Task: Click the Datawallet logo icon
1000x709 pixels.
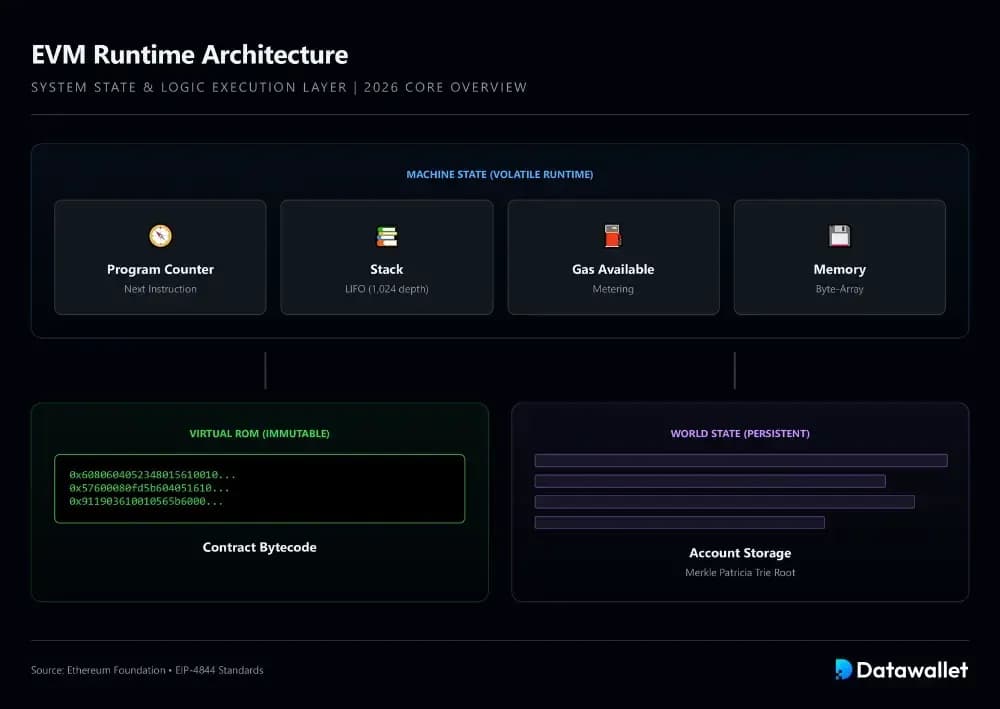Action: (843, 670)
